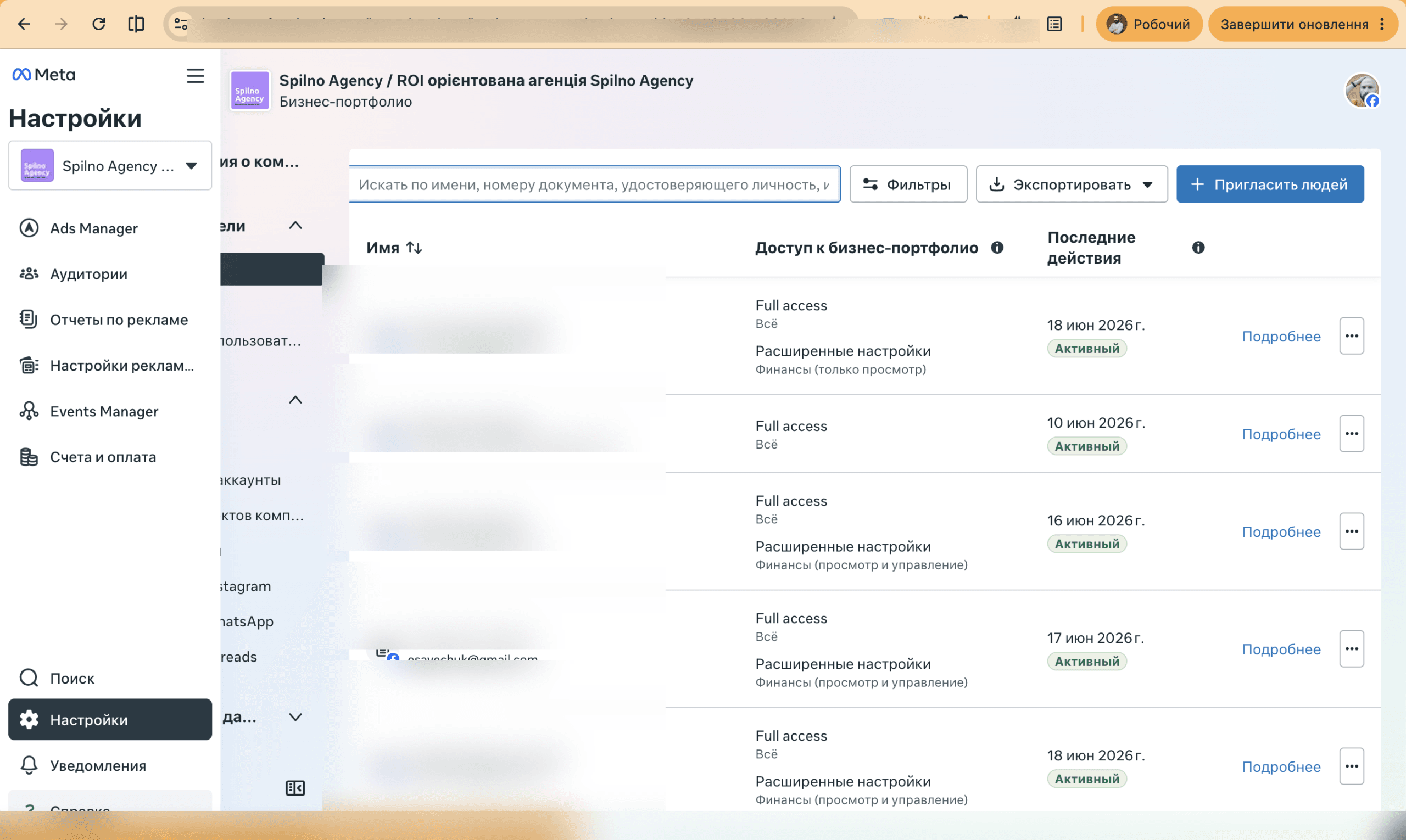
Task: Go forward with the browser forward arrow
Action: tap(61, 24)
